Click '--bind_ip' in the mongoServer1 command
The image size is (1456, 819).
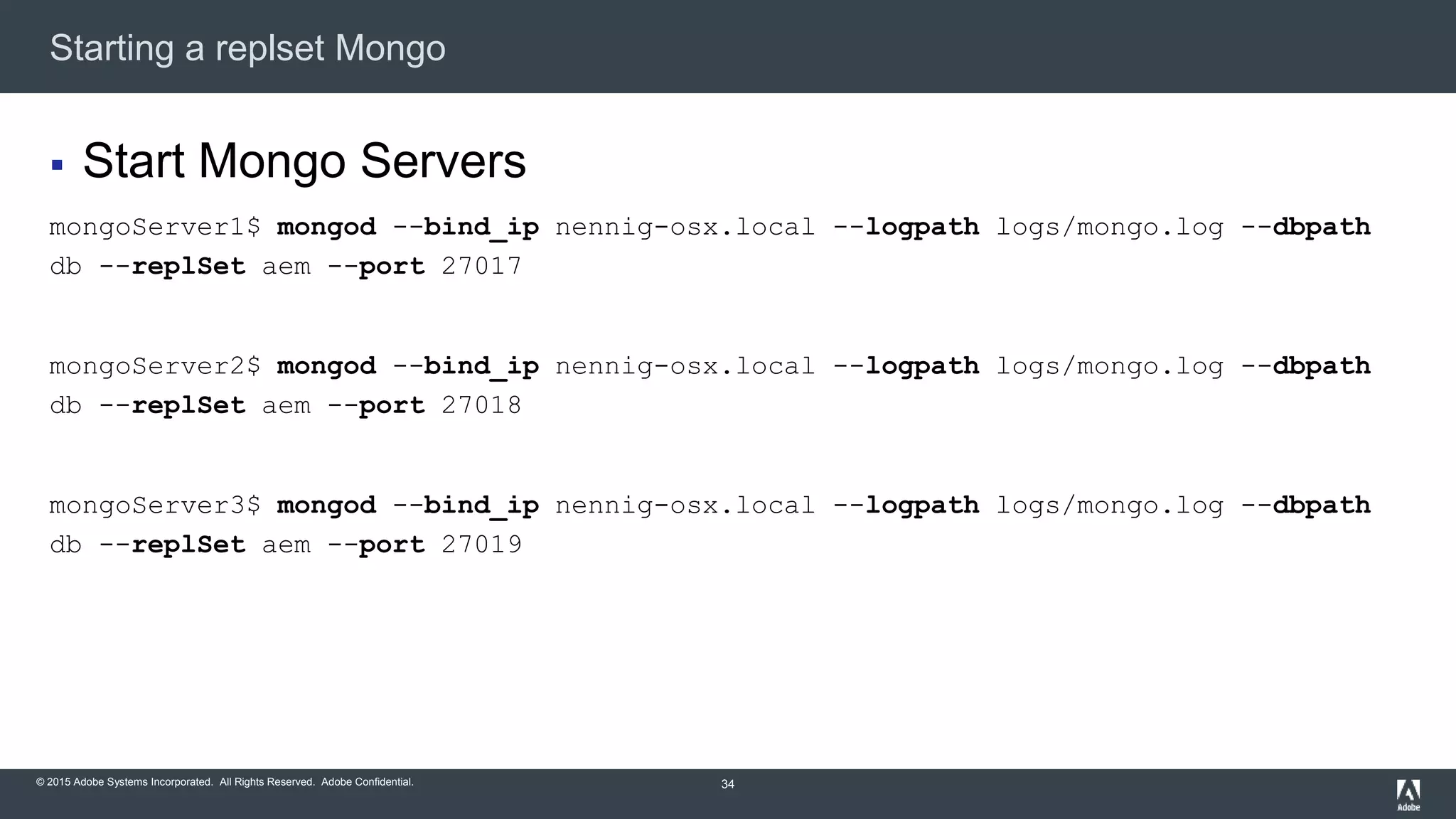466,228
